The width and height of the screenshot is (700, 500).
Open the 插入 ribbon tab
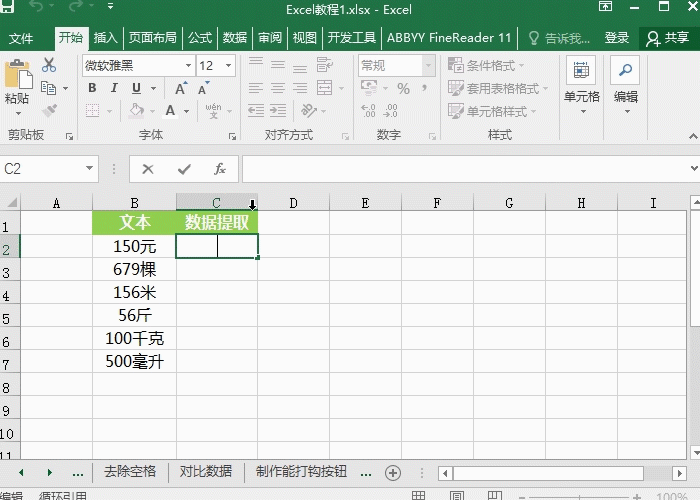(x=105, y=38)
